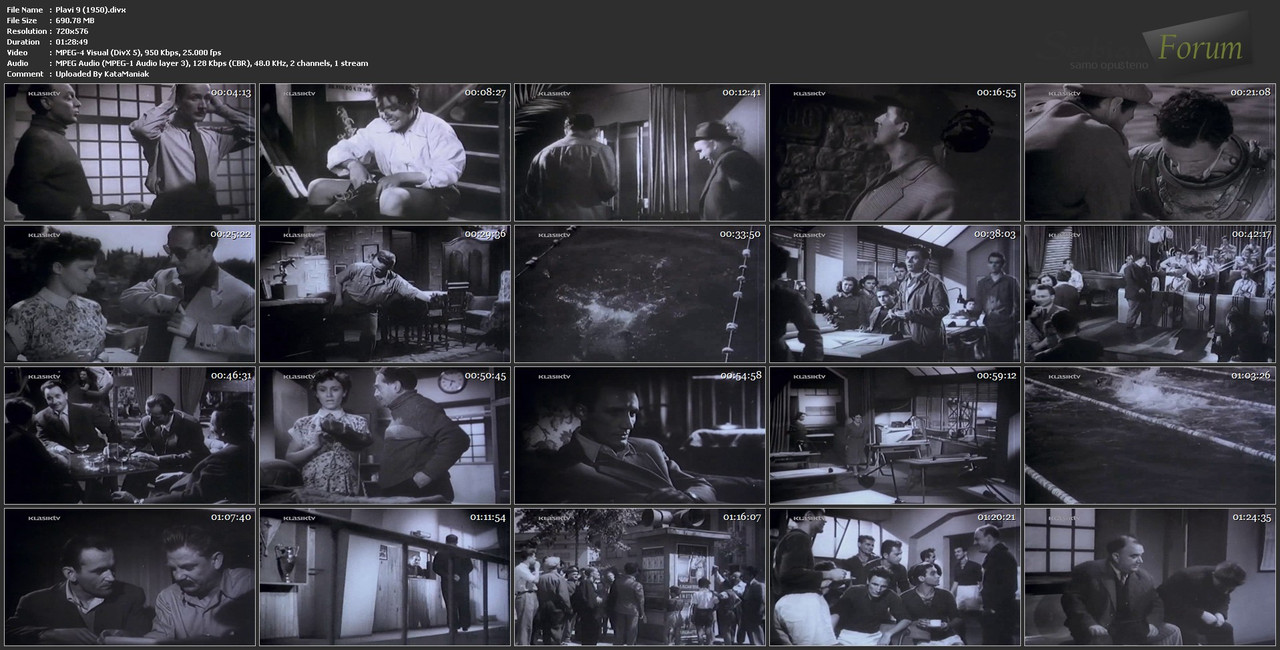Click the frame marked 00:16:55
1280x650 pixels.
[x=895, y=152]
